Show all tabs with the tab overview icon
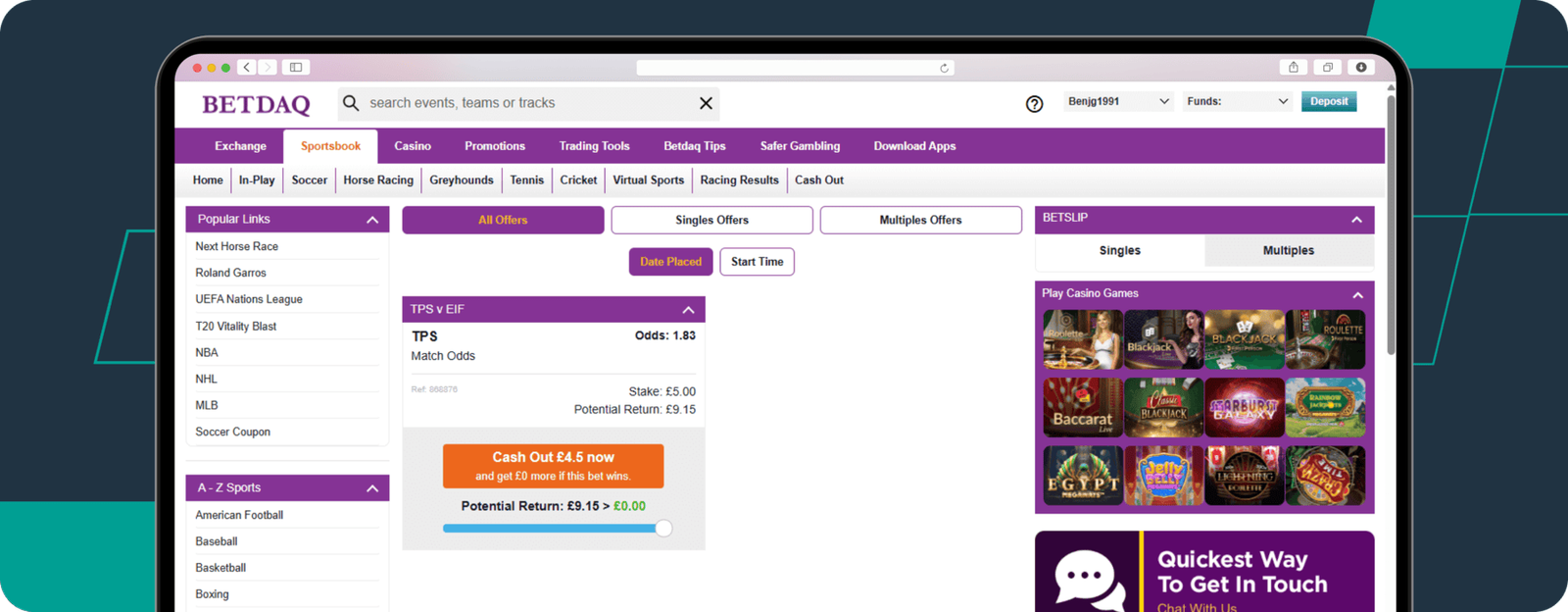Screen dimensions: 1568x612 coord(1328,68)
